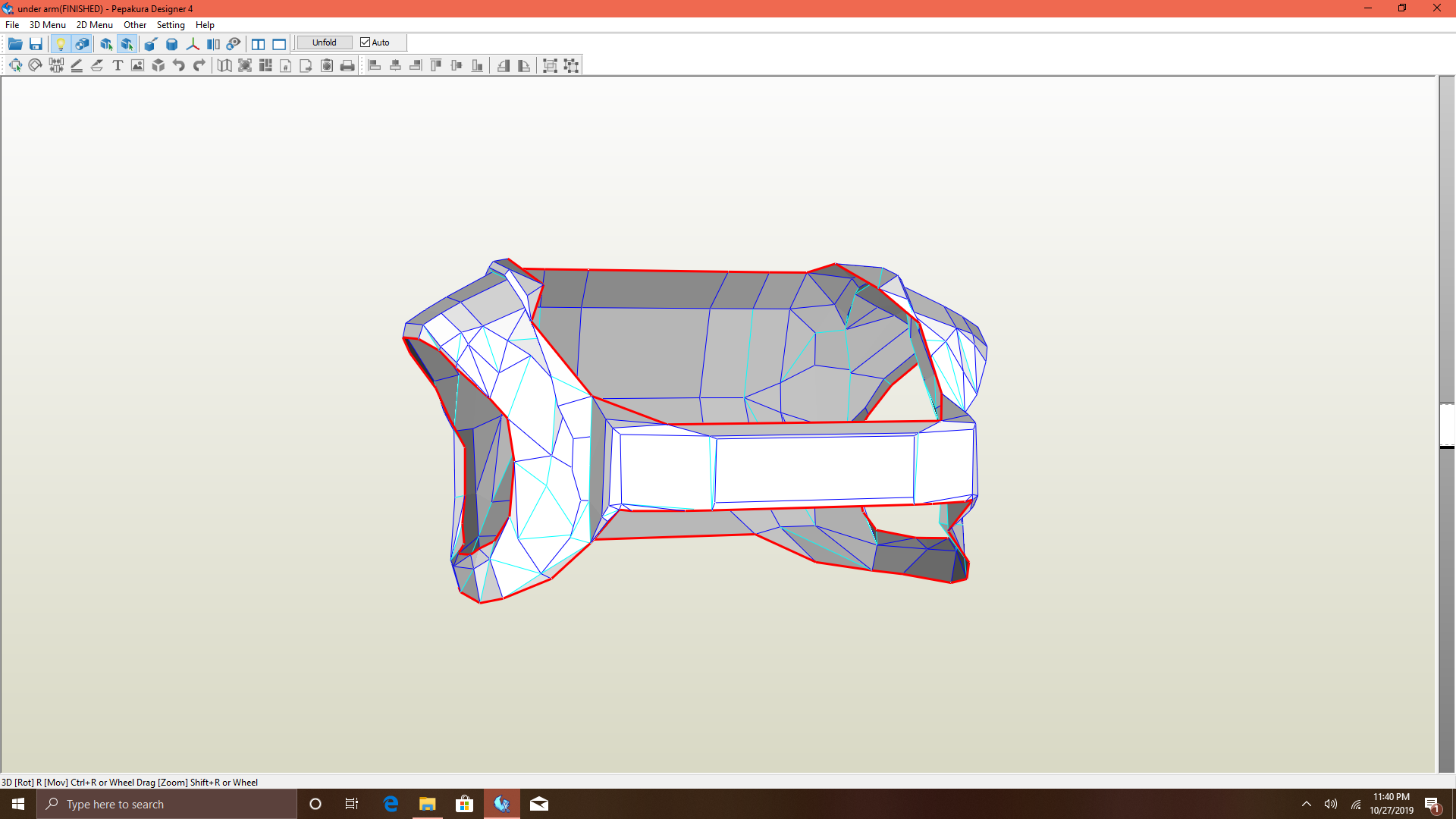
Task: Select the edge color pencil tool
Action: (77, 65)
